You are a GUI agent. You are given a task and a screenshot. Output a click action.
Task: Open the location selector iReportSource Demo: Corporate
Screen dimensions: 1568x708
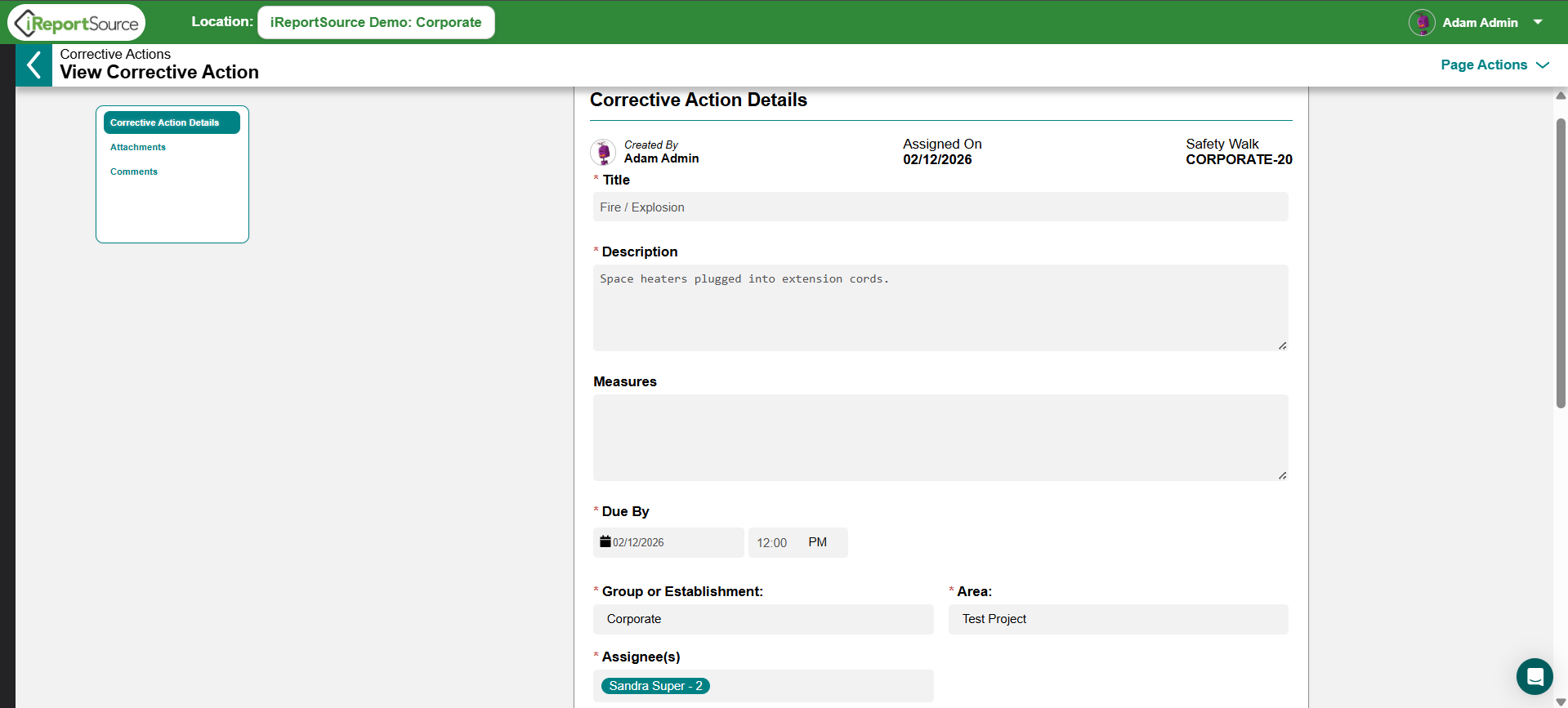(376, 22)
